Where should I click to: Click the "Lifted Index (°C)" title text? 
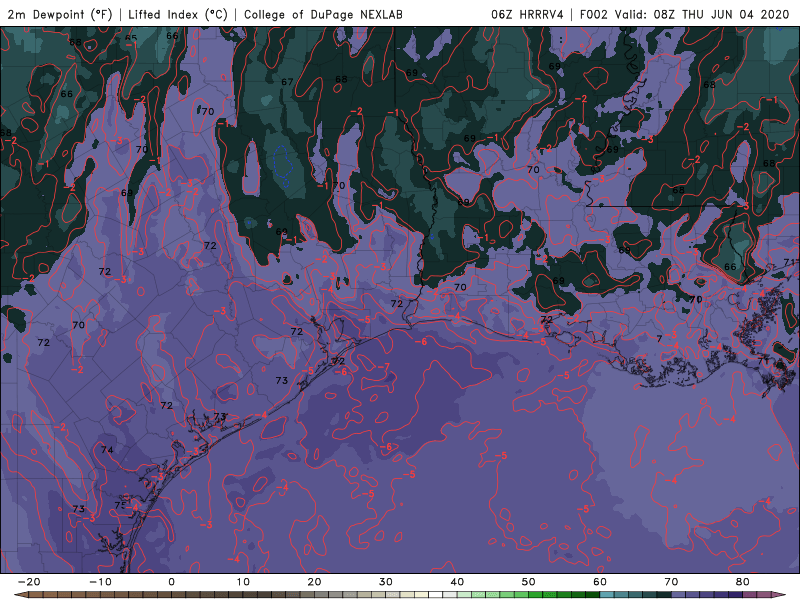pos(177,15)
